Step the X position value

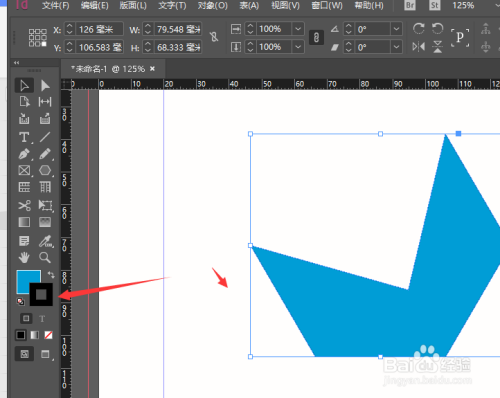[x=69, y=29]
